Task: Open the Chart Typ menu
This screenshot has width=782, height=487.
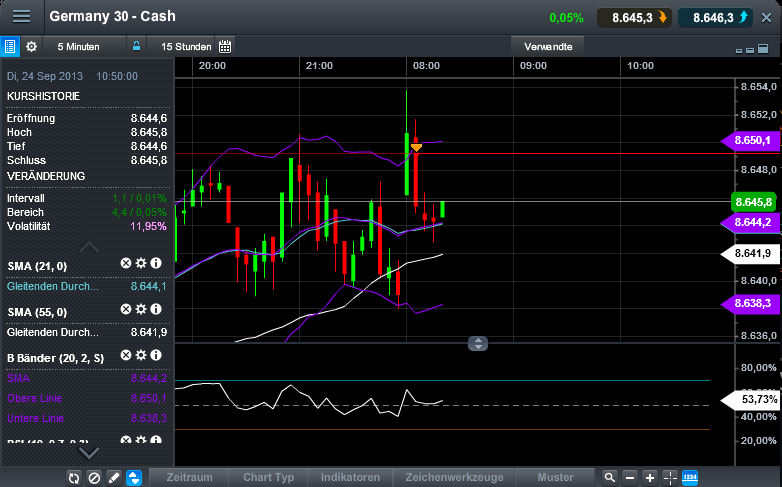Action: click(268, 478)
